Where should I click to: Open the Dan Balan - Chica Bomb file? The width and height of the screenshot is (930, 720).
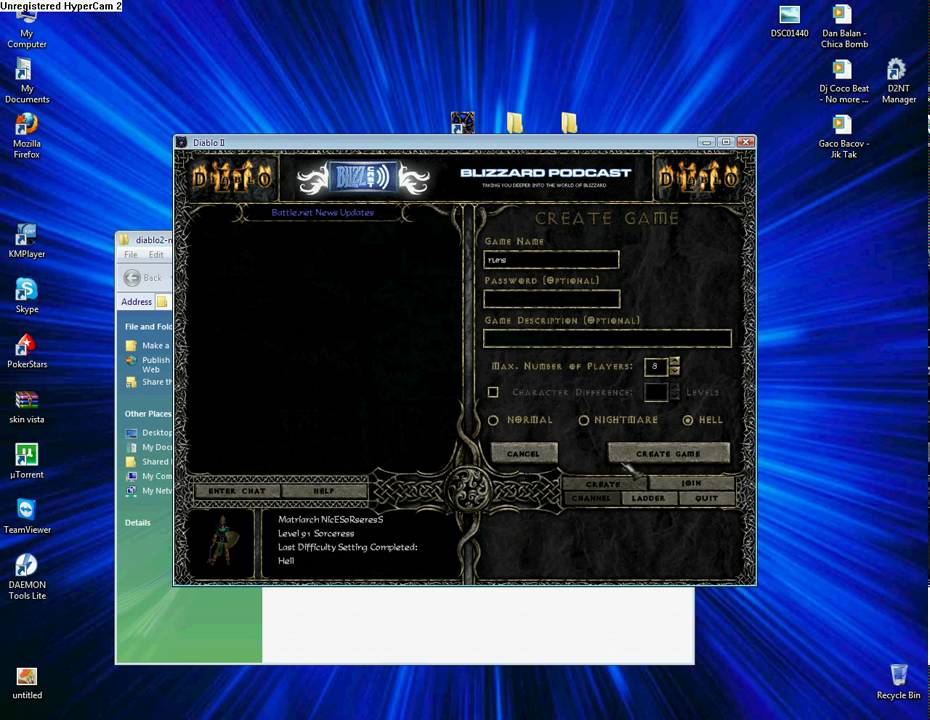(x=843, y=26)
